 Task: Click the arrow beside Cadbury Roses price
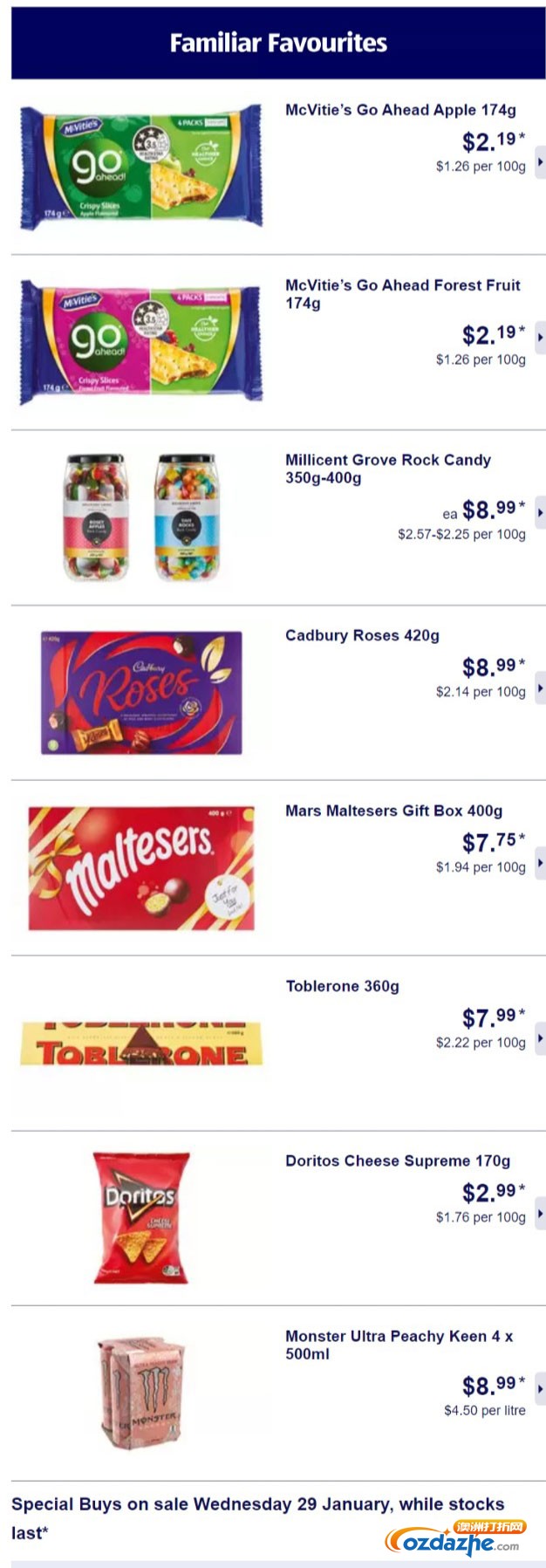click(540, 688)
